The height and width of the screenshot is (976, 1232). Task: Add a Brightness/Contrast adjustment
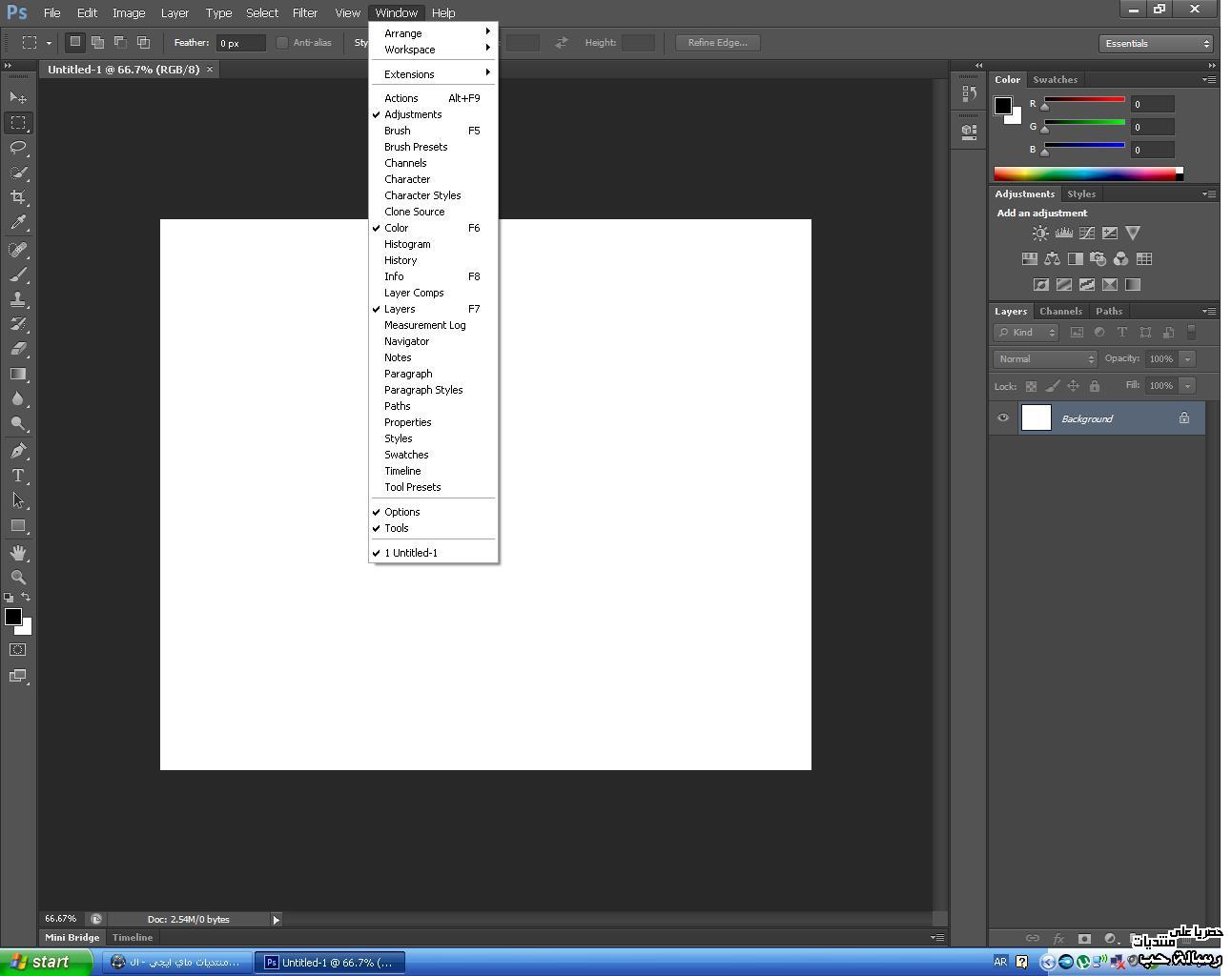click(x=1040, y=234)
